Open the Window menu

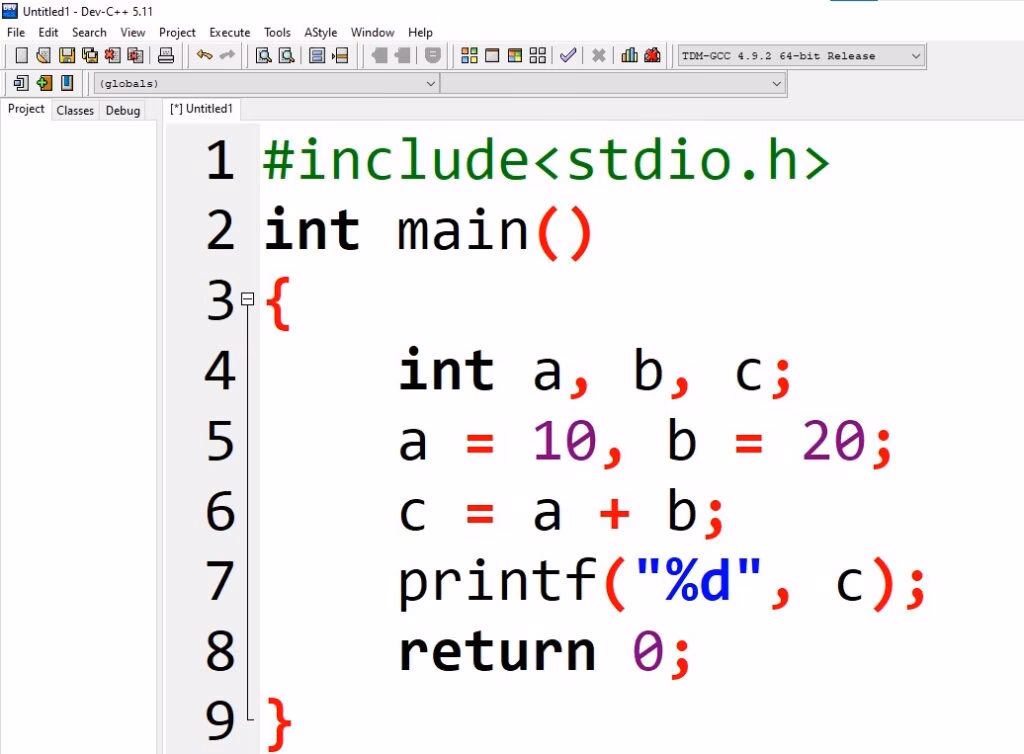coord(372,32)
